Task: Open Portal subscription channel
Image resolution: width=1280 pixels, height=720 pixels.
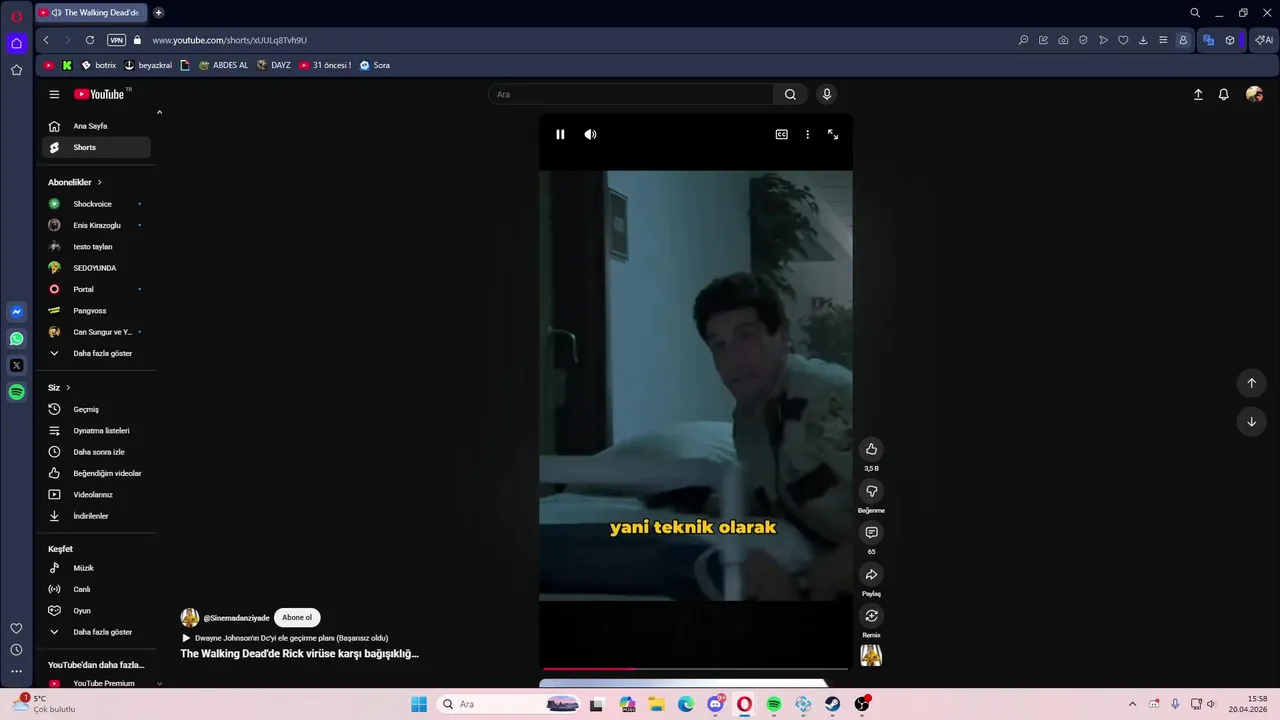Action: 96,289
